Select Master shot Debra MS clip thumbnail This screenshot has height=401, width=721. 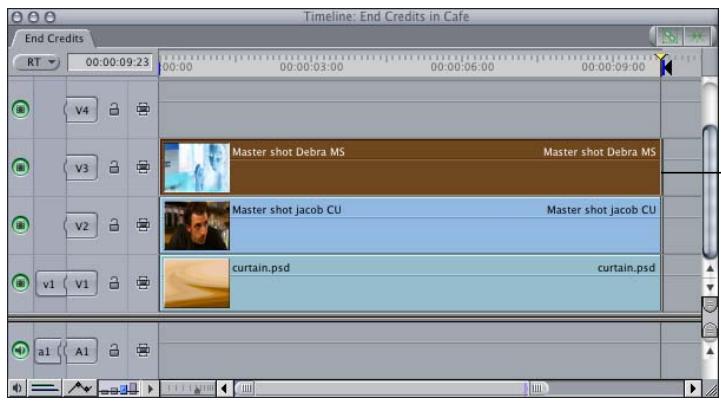(197, 168)
